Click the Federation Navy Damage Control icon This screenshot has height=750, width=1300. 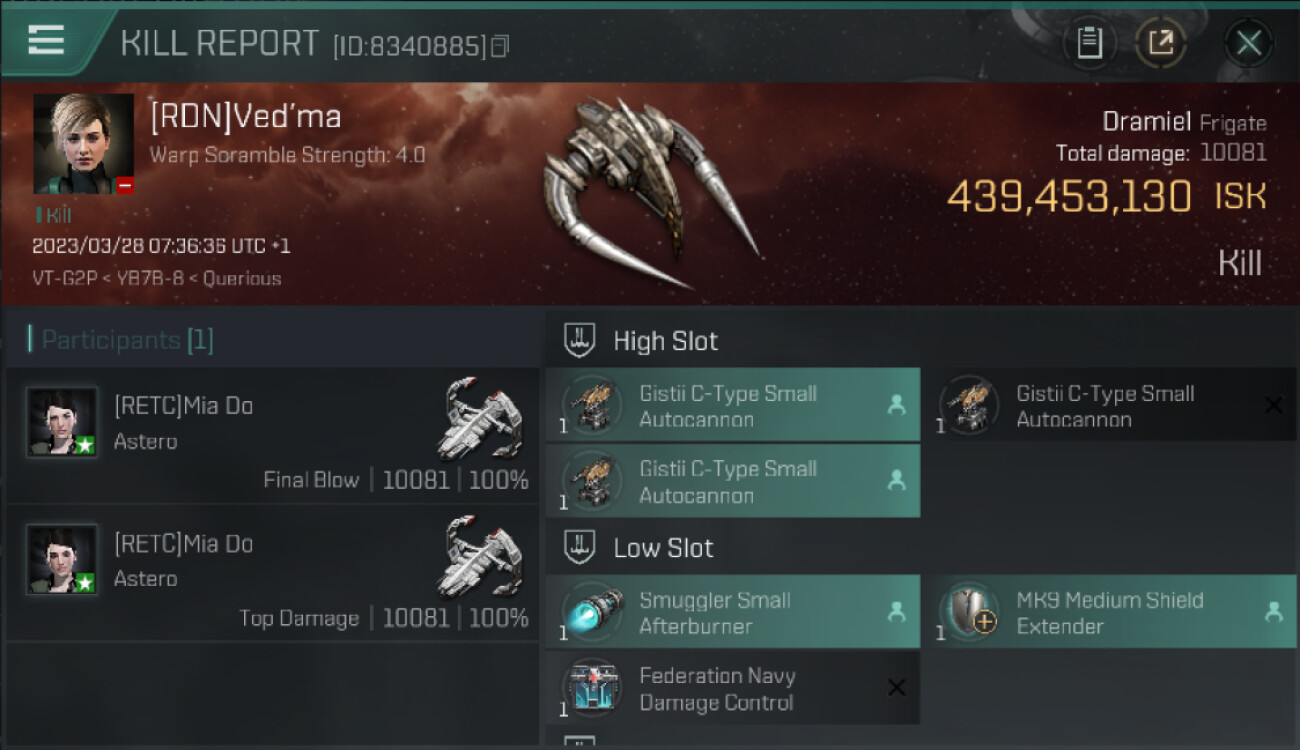592,688
